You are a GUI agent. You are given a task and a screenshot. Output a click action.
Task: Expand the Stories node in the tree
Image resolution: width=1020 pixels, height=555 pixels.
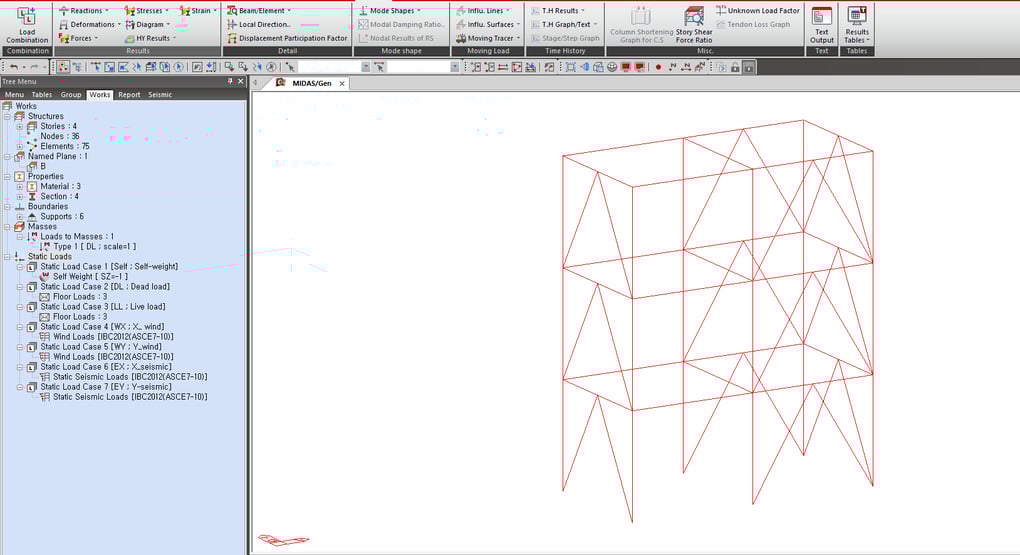[19, 127]
